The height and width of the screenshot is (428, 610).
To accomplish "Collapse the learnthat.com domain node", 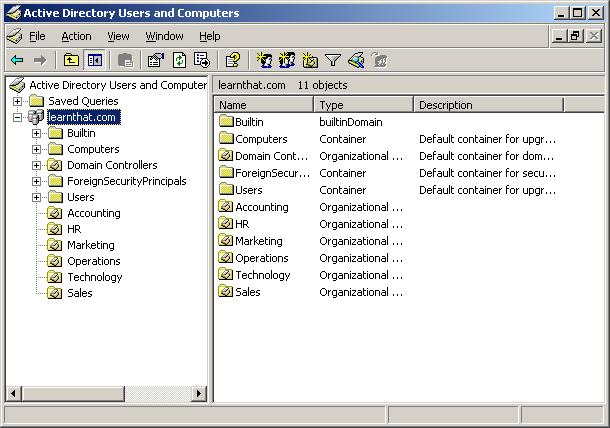I will click(17, 117).
